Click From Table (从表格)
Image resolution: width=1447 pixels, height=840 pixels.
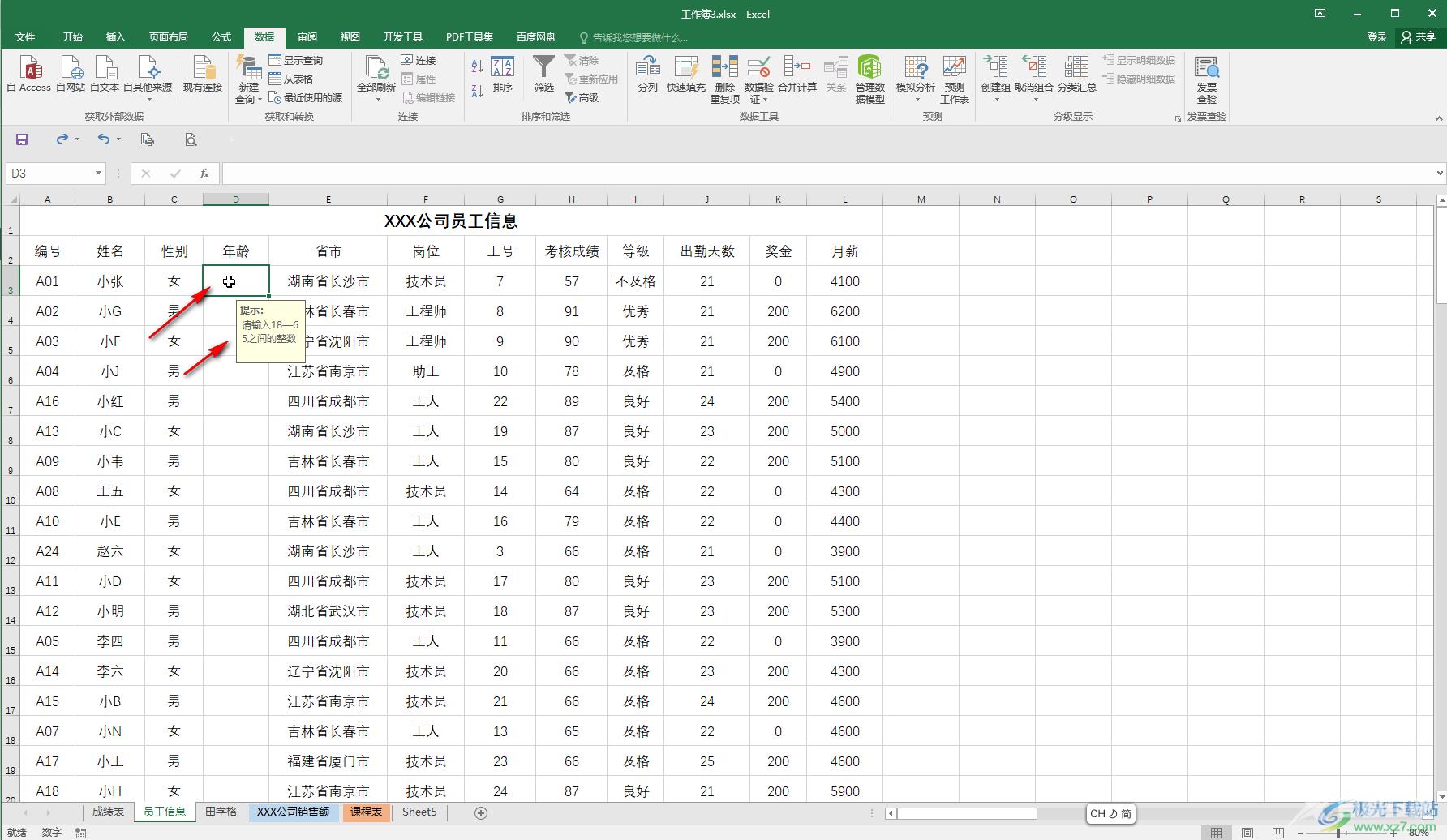(x=291, y=79)
